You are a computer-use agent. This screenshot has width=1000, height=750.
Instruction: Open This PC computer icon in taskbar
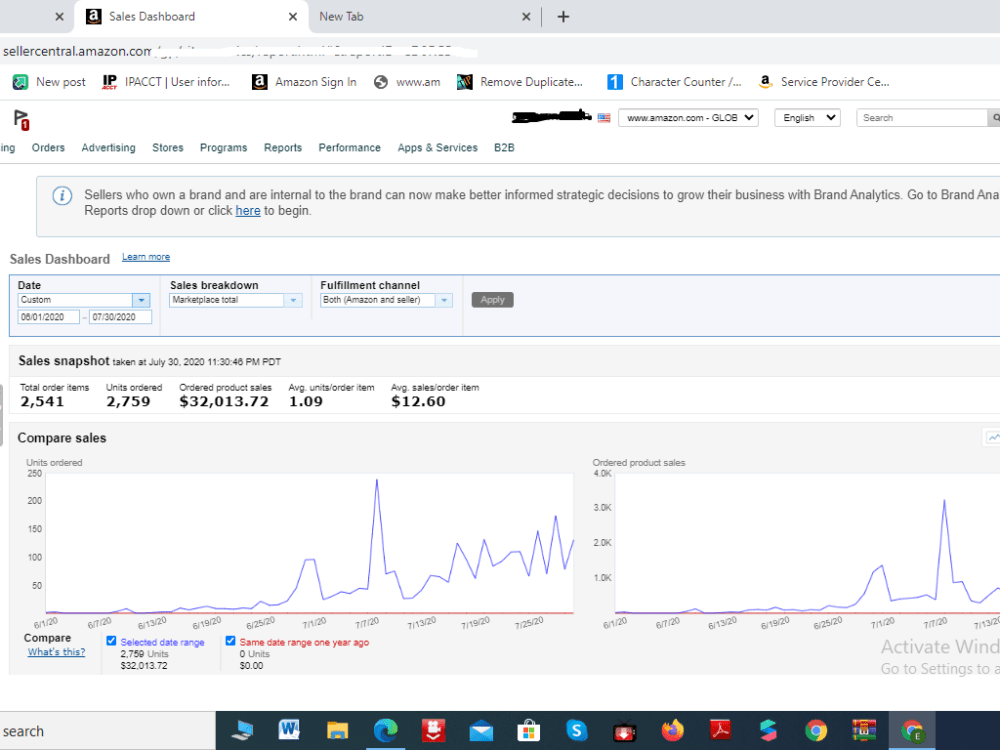(x=242, y=730)
